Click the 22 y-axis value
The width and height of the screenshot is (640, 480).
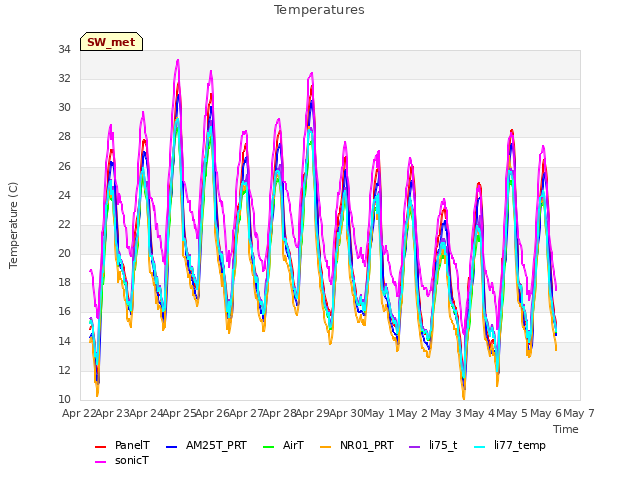coord(64,224)
